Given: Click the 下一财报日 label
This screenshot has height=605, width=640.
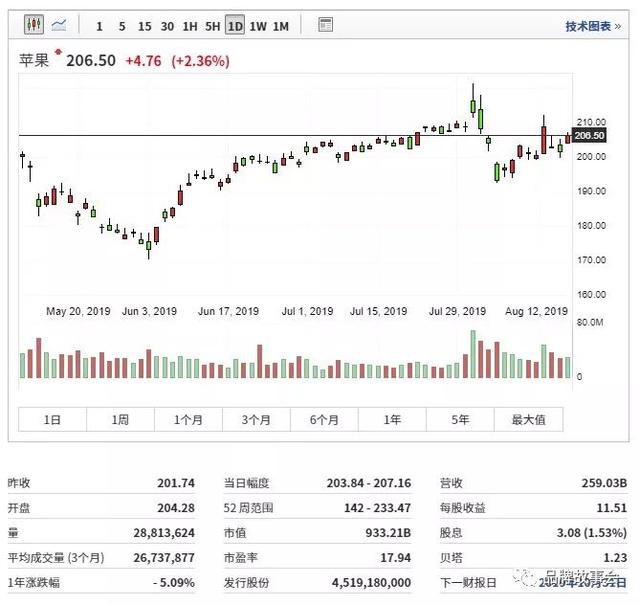Looking at the screenshot, I should pos(468,583).
